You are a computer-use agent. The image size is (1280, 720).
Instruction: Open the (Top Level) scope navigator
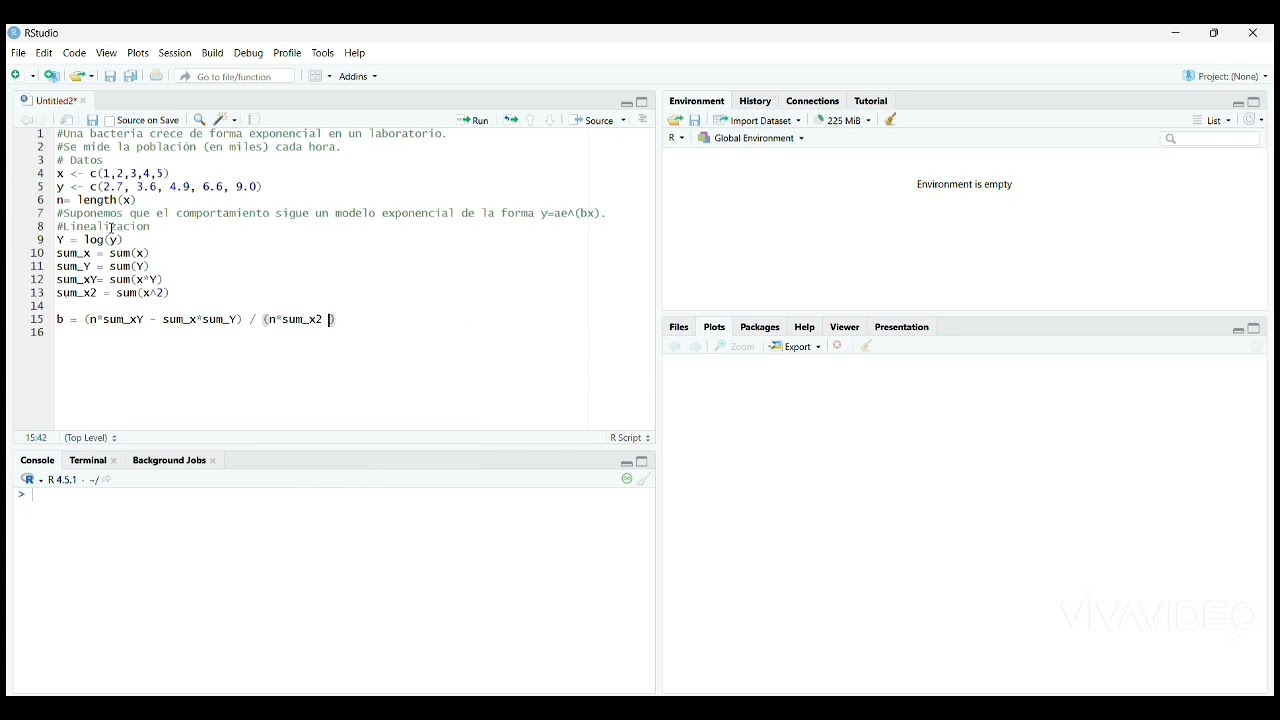(x=91, y=438)
